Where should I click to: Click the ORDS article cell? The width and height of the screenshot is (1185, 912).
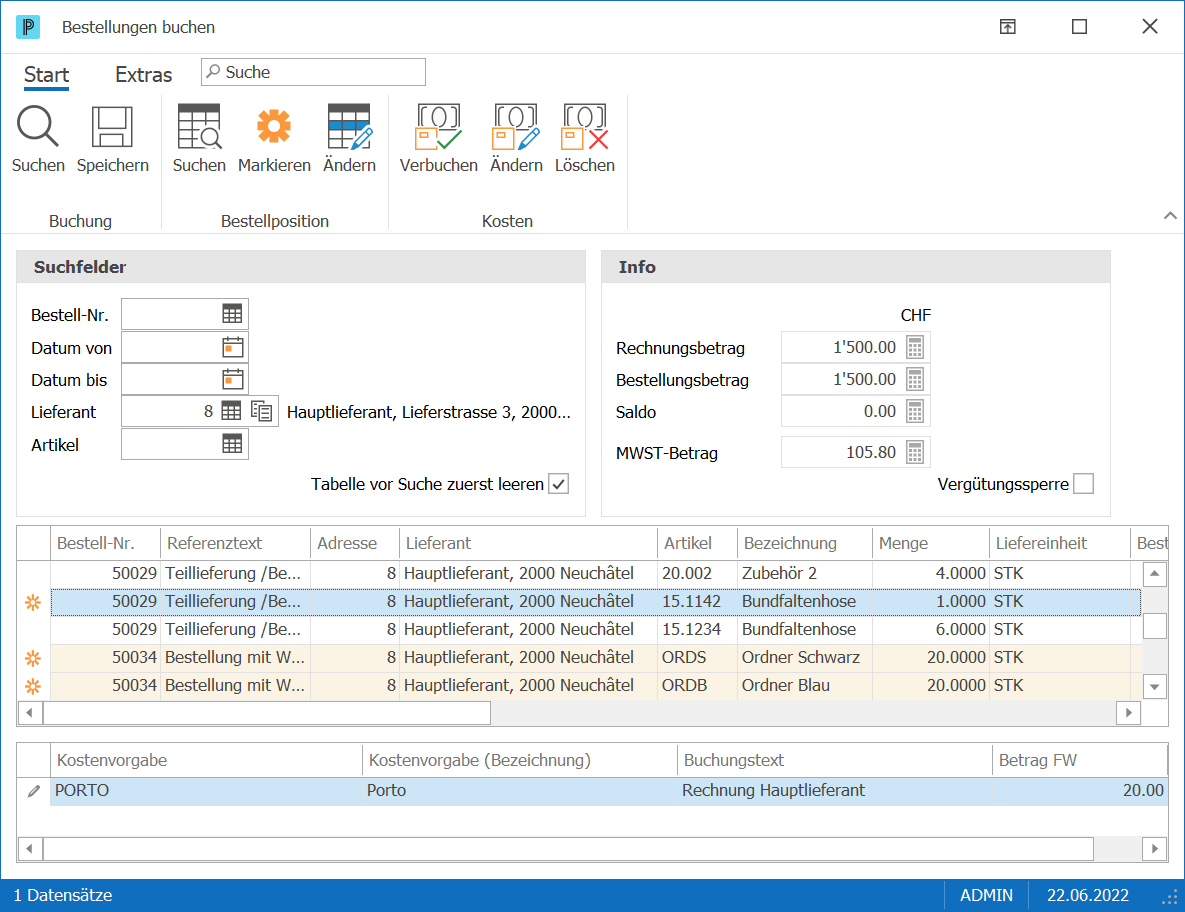point(697,657)
